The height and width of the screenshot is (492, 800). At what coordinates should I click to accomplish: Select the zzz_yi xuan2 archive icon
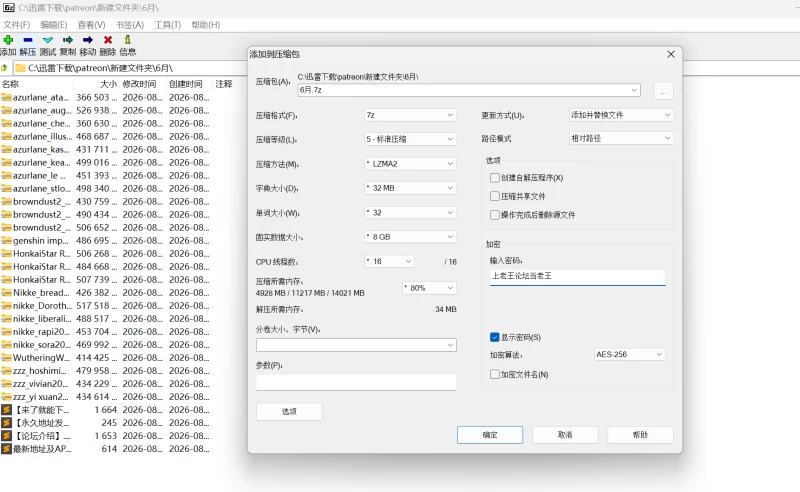coord(6,397)
